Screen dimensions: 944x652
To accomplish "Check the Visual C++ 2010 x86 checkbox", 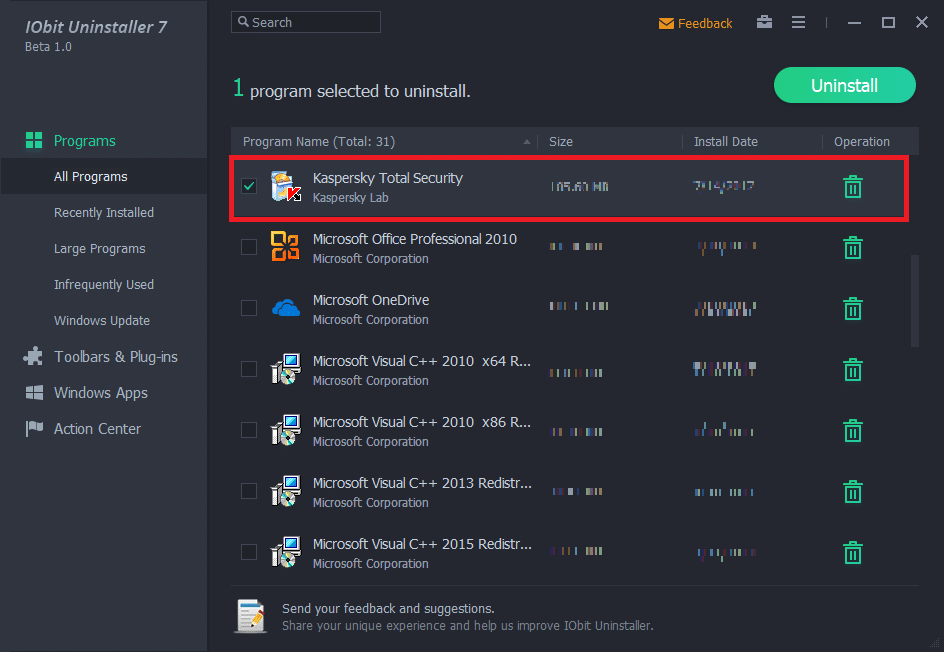I will click(249, 430).
